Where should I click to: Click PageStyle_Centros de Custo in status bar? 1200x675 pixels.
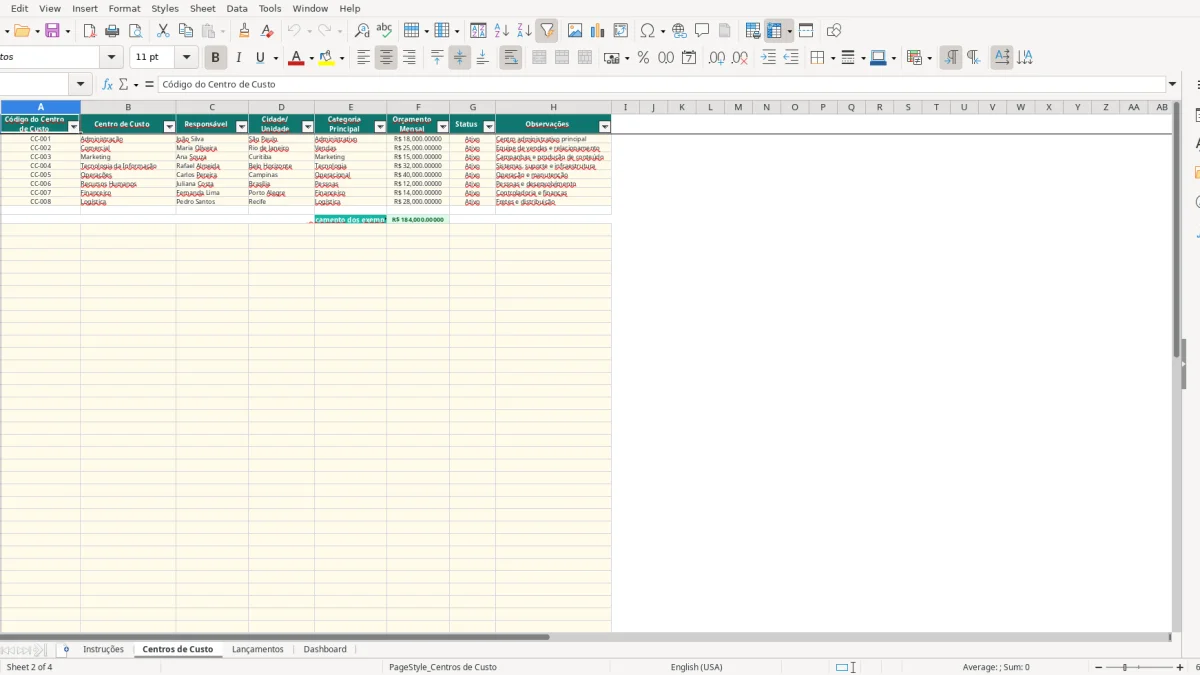coord(442,667)
